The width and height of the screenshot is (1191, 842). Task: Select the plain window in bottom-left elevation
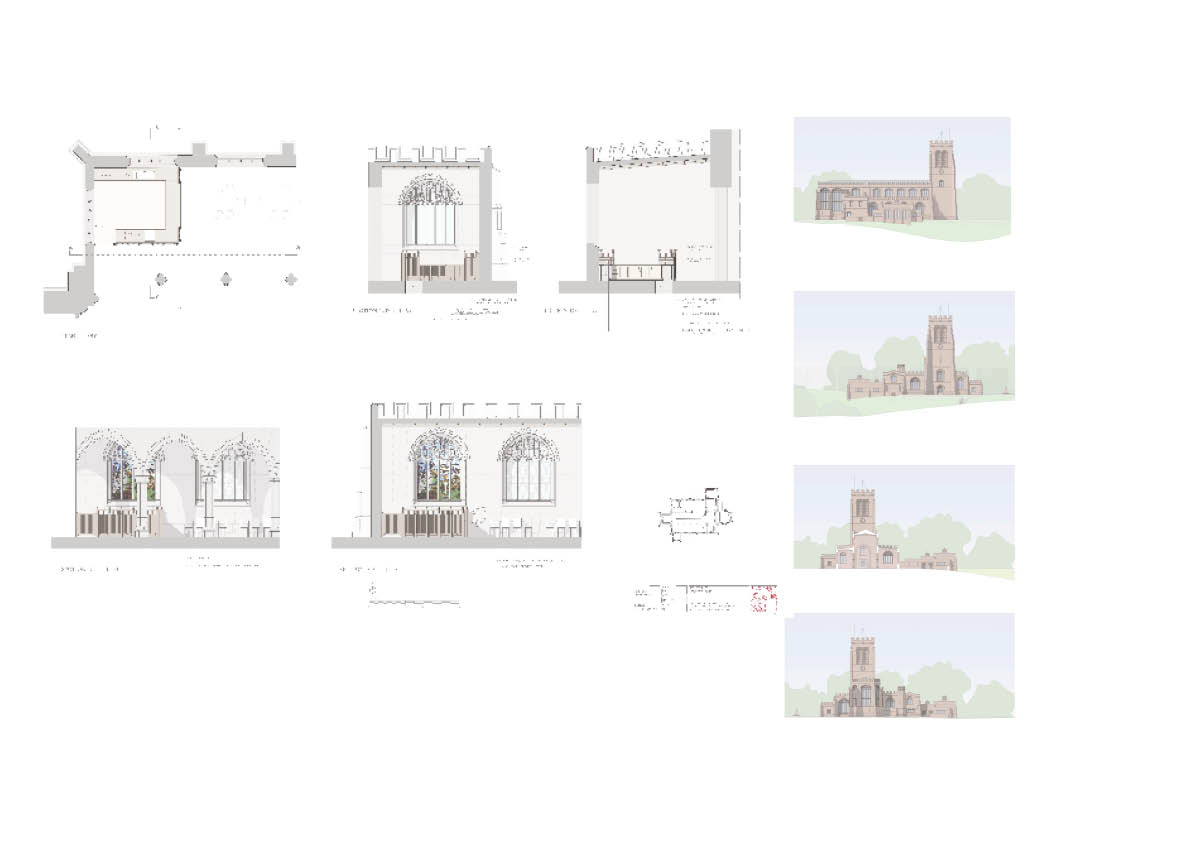[x=231, y=474]
